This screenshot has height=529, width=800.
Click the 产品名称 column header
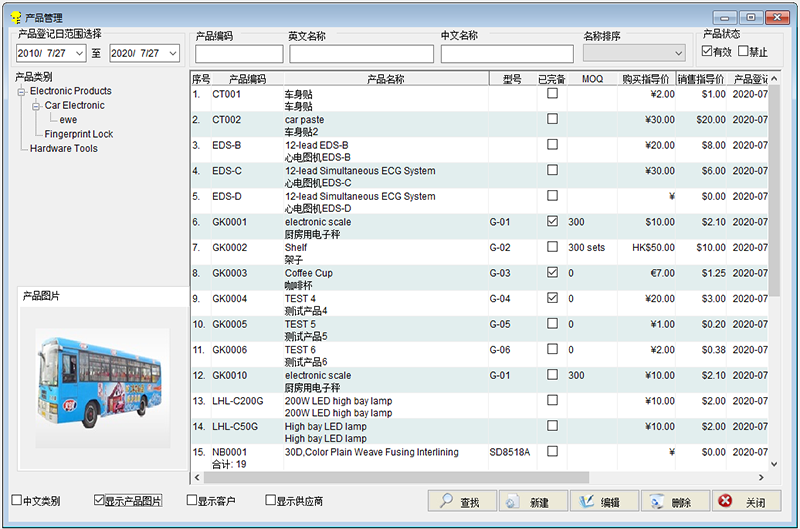click(x=385, y=79)
